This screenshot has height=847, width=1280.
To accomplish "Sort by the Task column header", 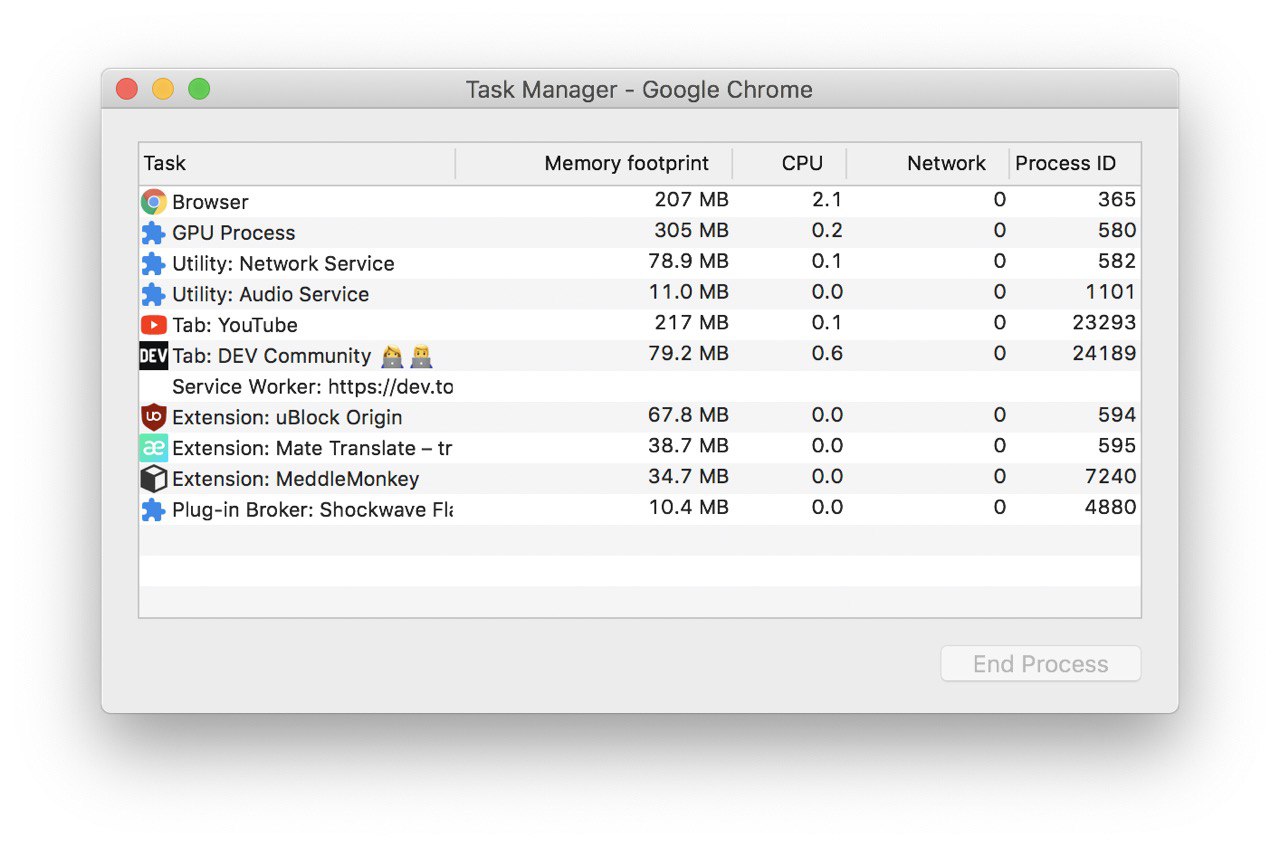I will coord(297,164).
